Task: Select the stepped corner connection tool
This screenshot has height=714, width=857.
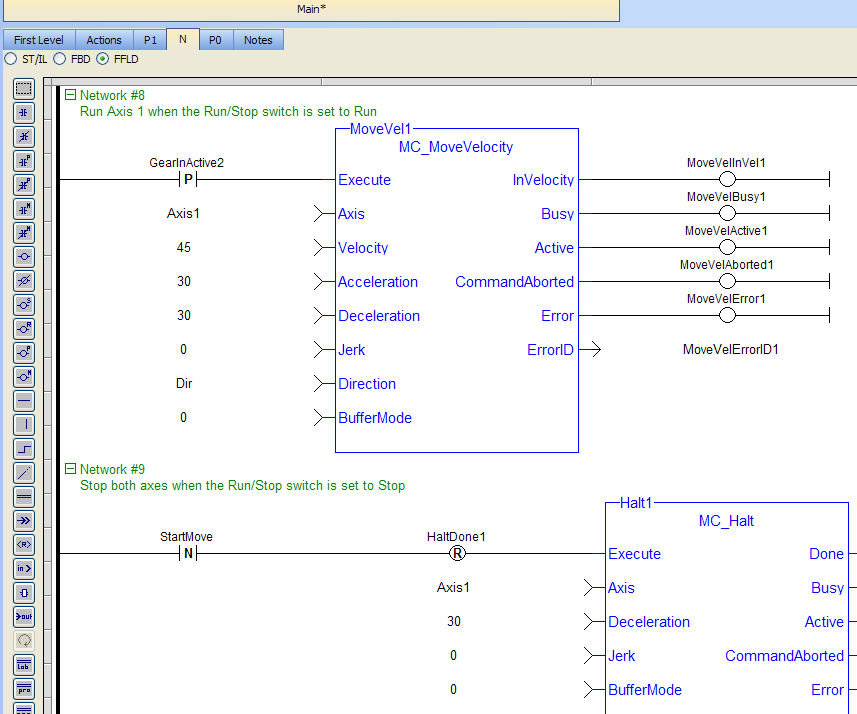Action: click(x=24, y=449)
